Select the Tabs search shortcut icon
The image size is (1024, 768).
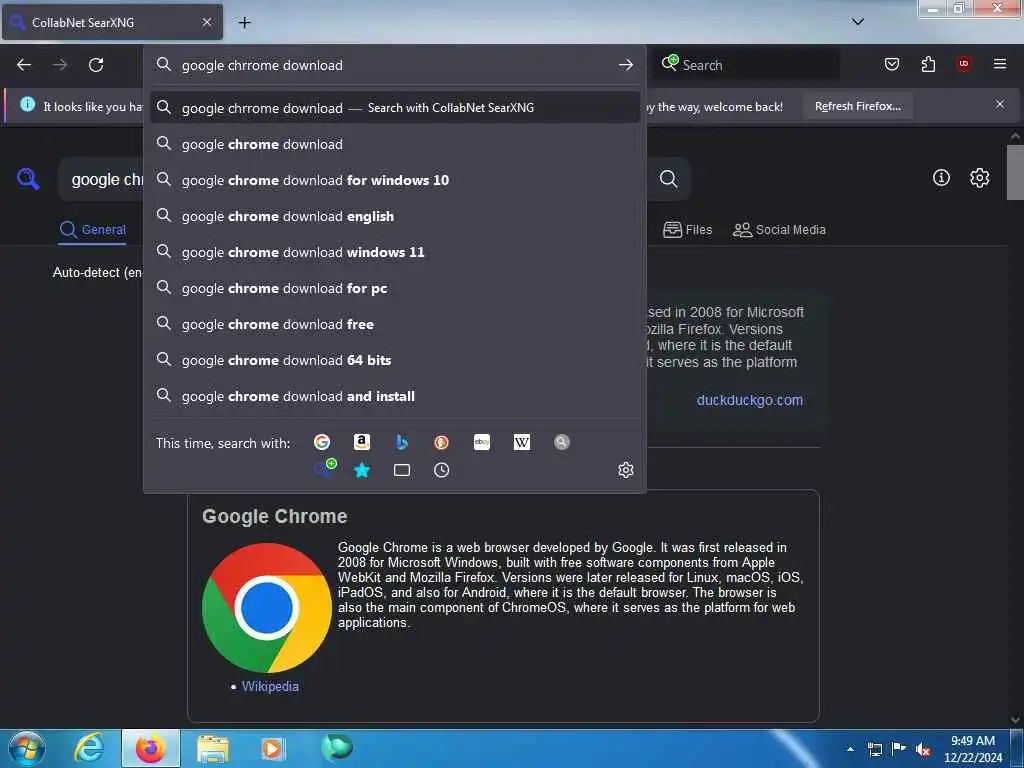click(x=402, y=470)
